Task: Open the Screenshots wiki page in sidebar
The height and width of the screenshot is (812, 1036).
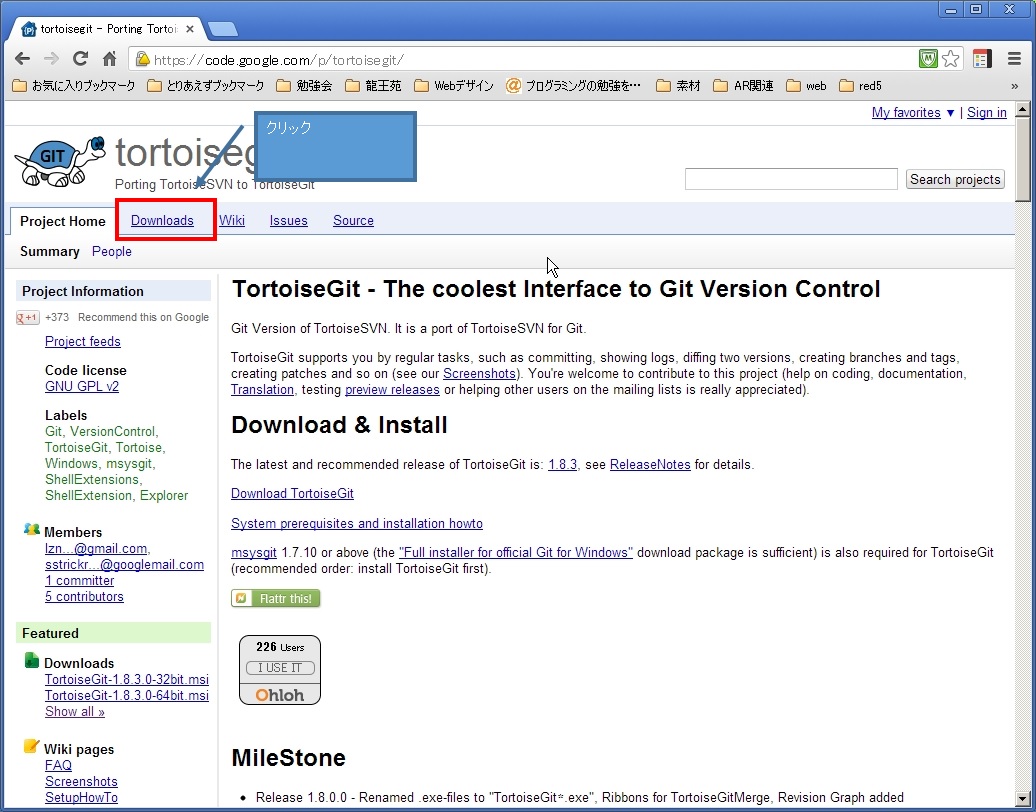Action: coord(81,782)
